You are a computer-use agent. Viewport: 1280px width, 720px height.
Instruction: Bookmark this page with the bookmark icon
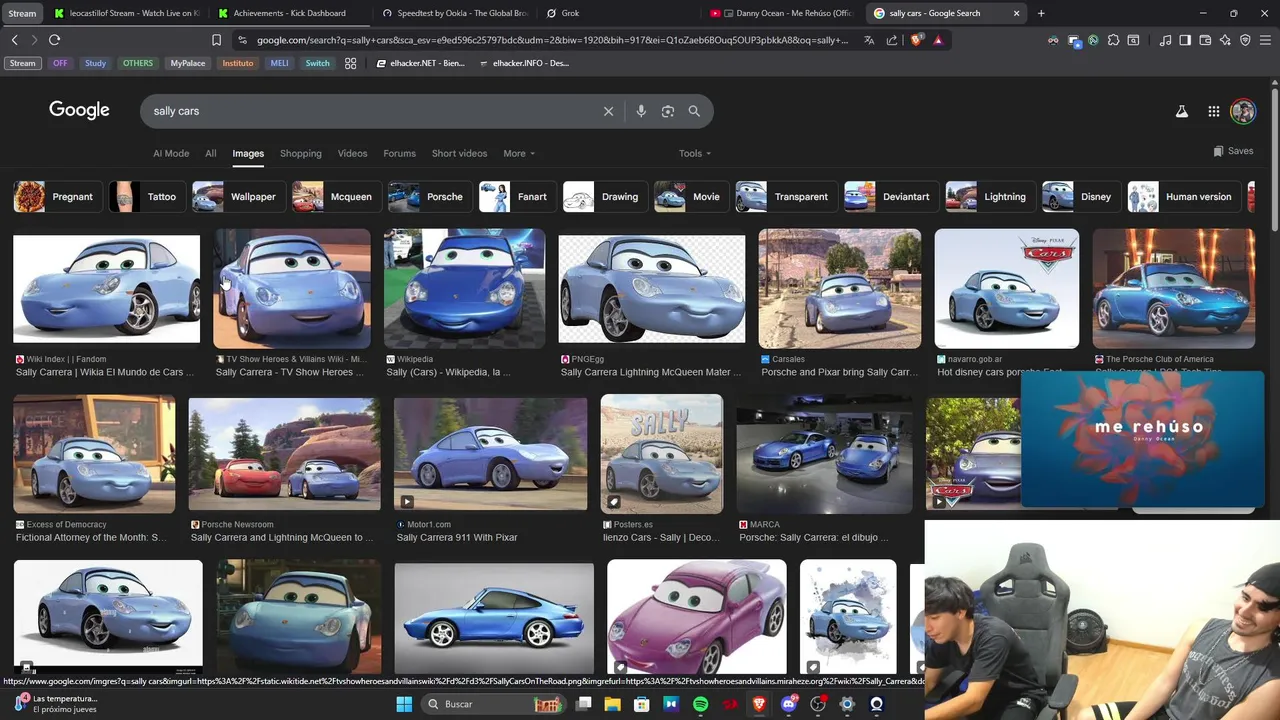pyautogui.click(x=216, y=40)
